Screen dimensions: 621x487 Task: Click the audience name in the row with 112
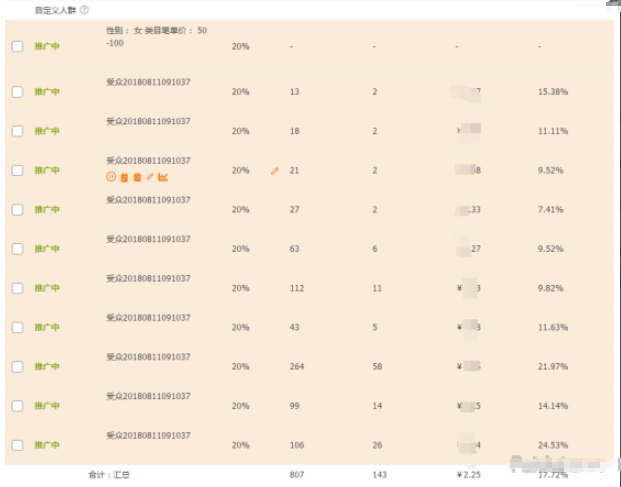[x=148, y=278]
